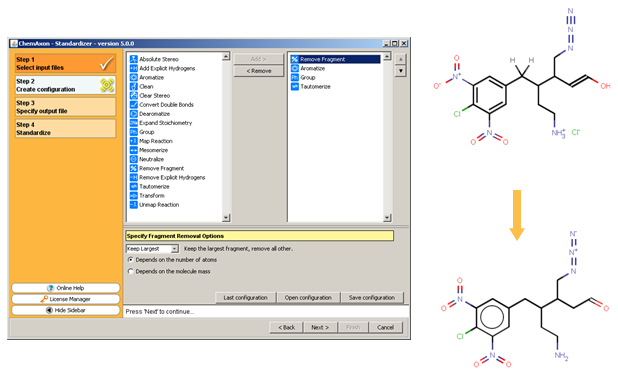Click the Specify Fragment Removal Options header

259,236
